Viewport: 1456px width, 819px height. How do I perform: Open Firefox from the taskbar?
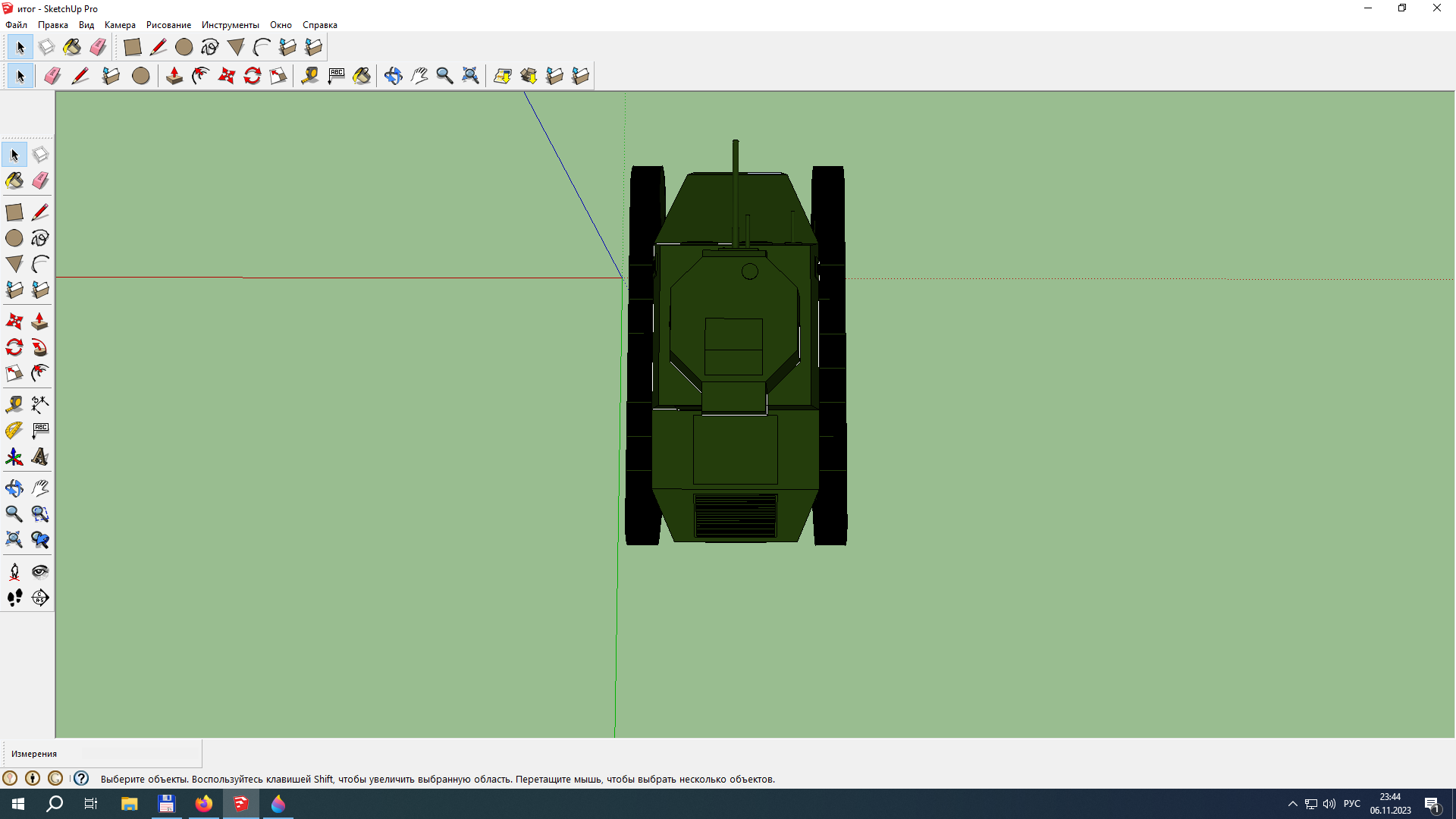point(204,804)
